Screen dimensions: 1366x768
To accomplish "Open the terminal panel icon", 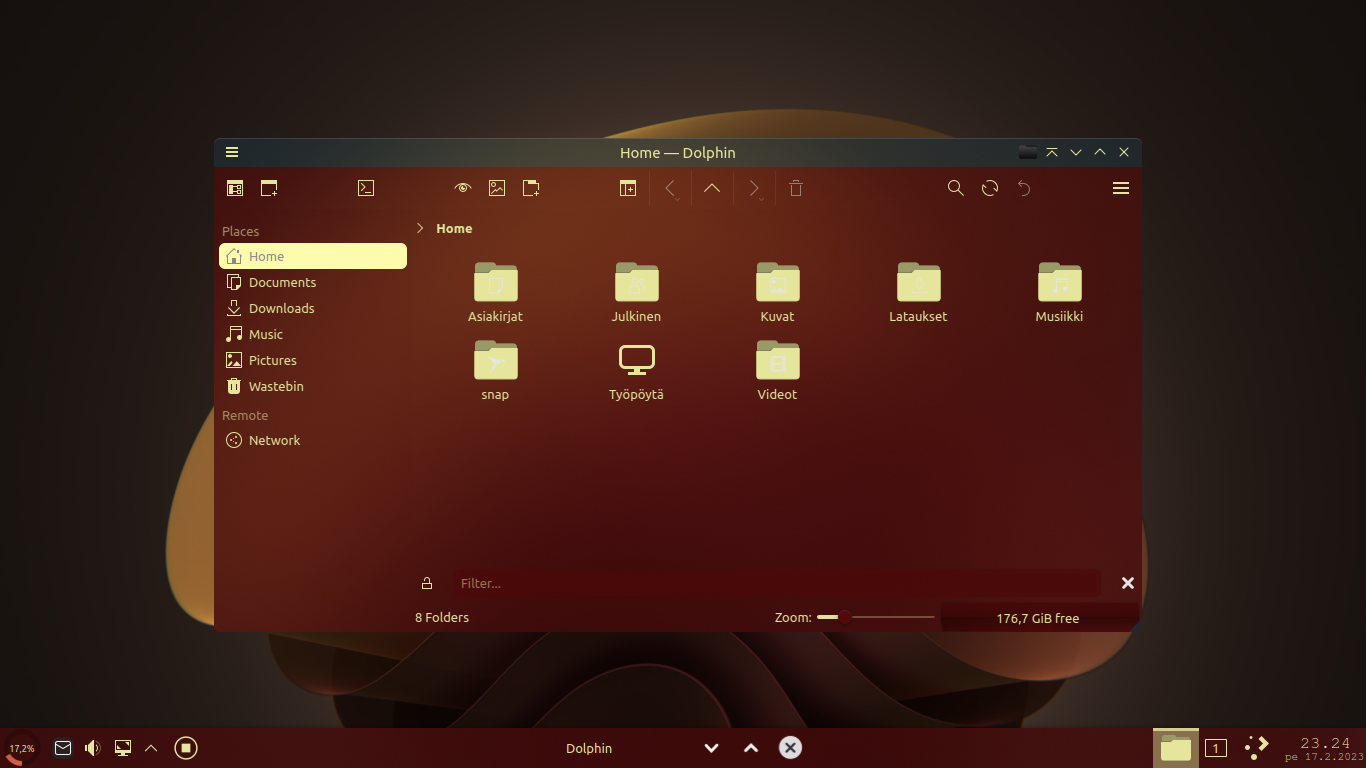I will pos(366,188).
